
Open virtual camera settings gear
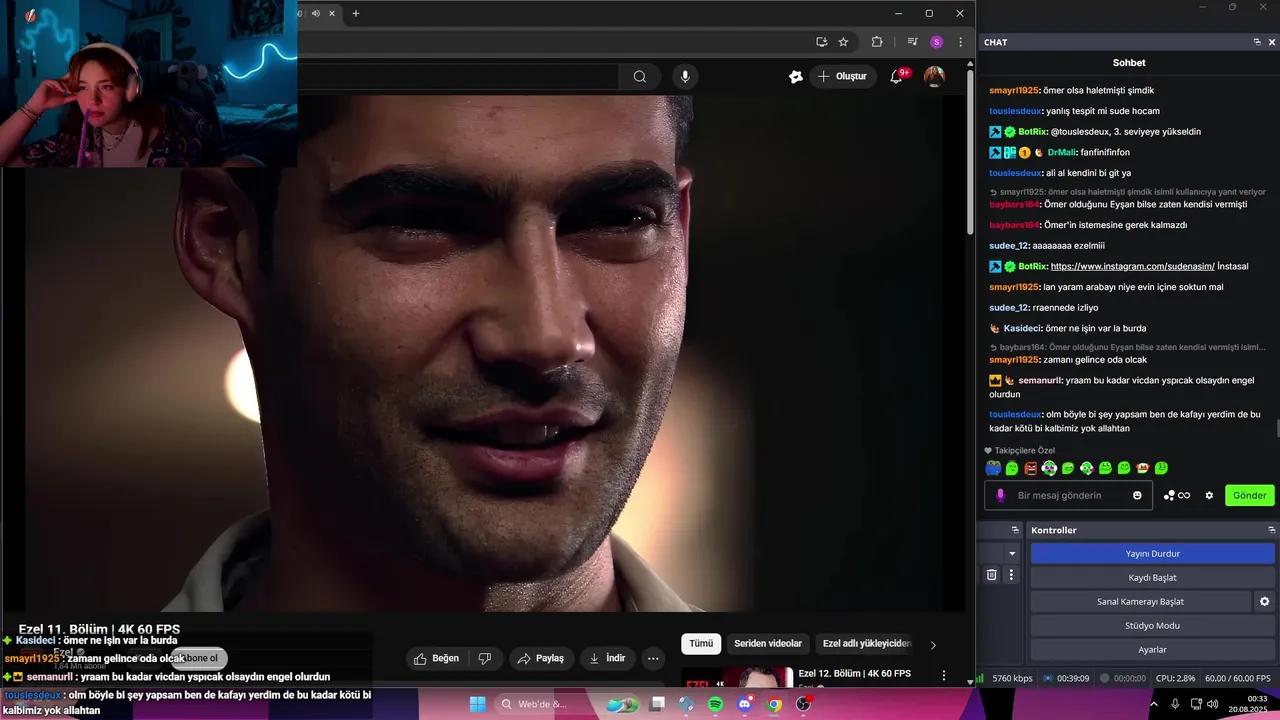click(x=1264, y=601)
